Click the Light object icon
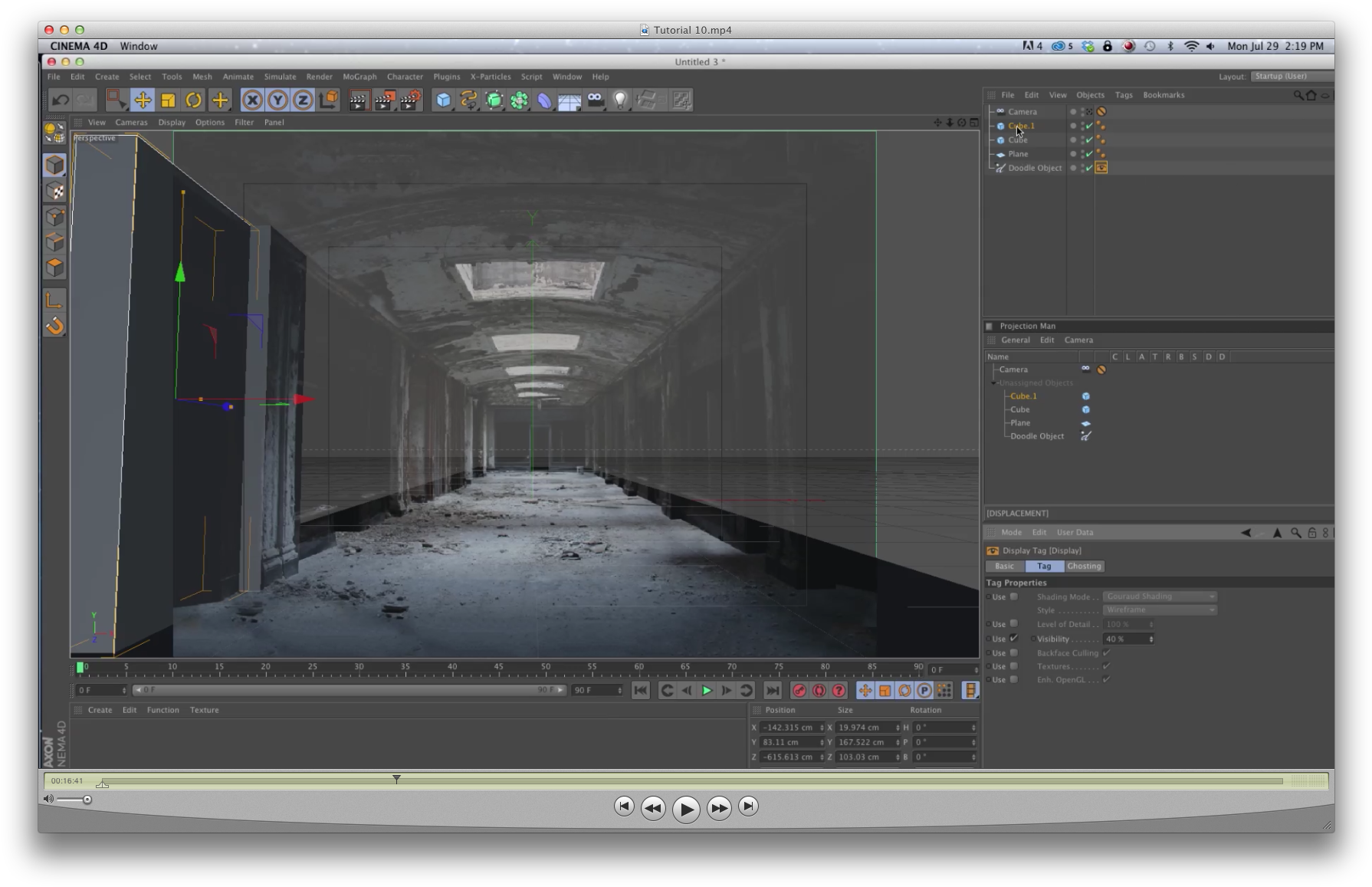This screenshot has height=887, width=1372. pos(620,100)
